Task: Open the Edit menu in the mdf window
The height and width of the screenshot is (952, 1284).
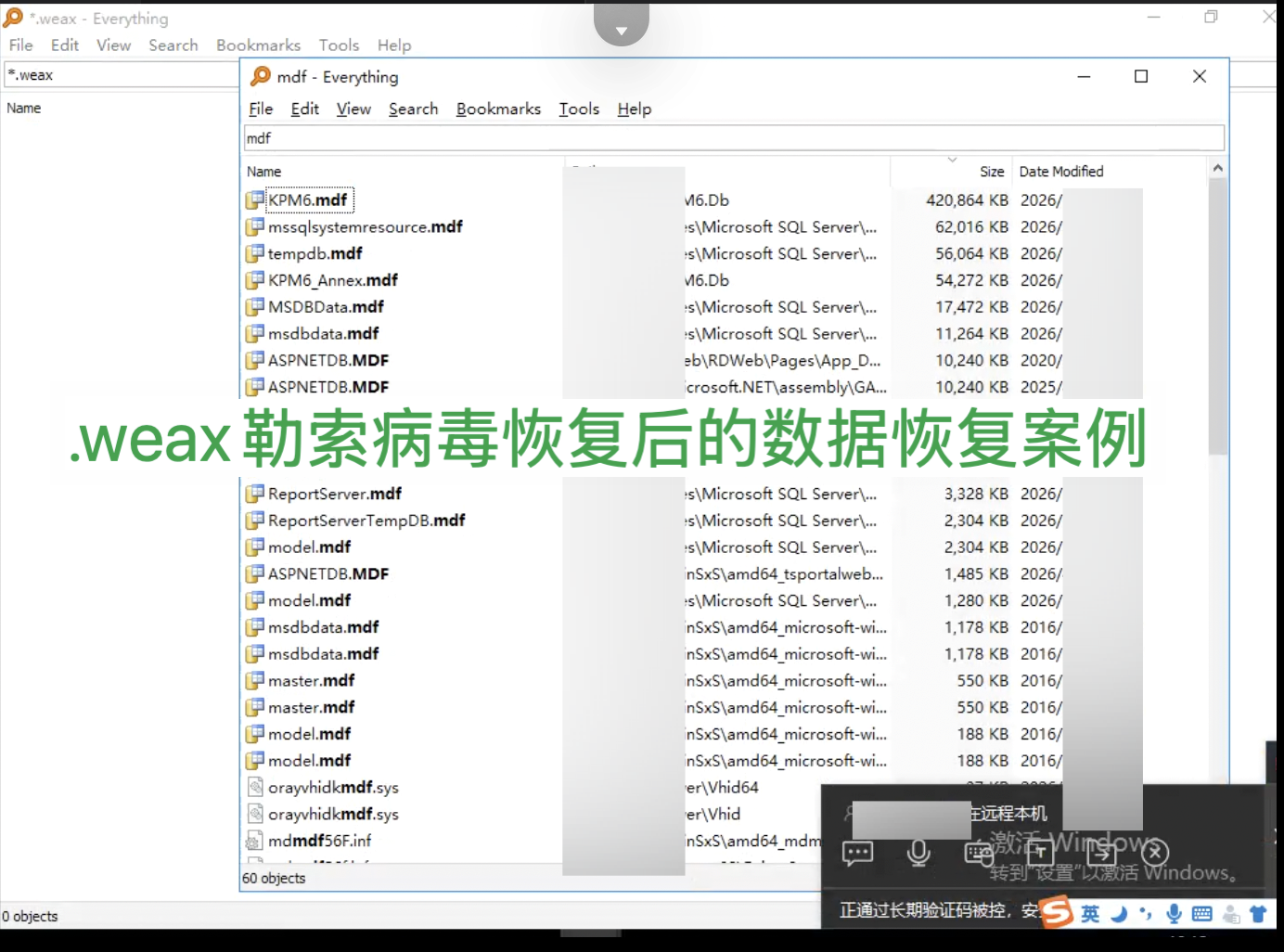Action: click(x=304, y=109)
